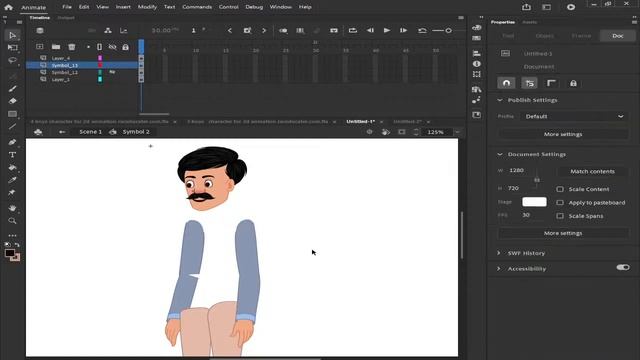
Task: Enable the Scale Content checkbox
Action: tap(560, 189)
